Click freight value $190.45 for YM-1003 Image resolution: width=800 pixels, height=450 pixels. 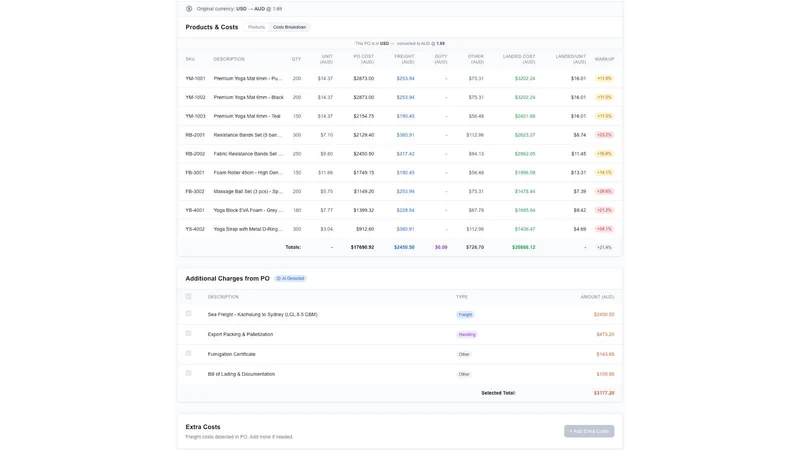click(406, 116)
